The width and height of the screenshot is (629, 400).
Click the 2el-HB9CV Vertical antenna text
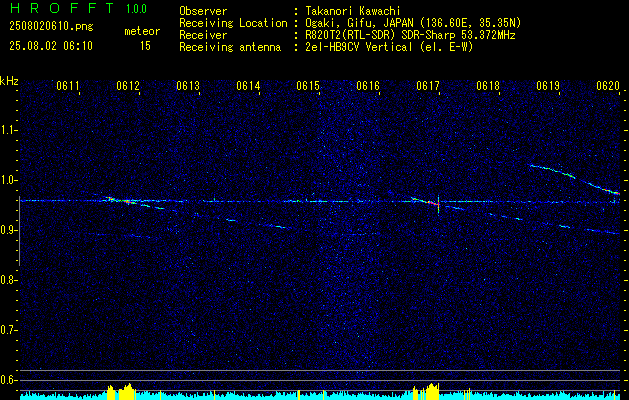[359, 47]
